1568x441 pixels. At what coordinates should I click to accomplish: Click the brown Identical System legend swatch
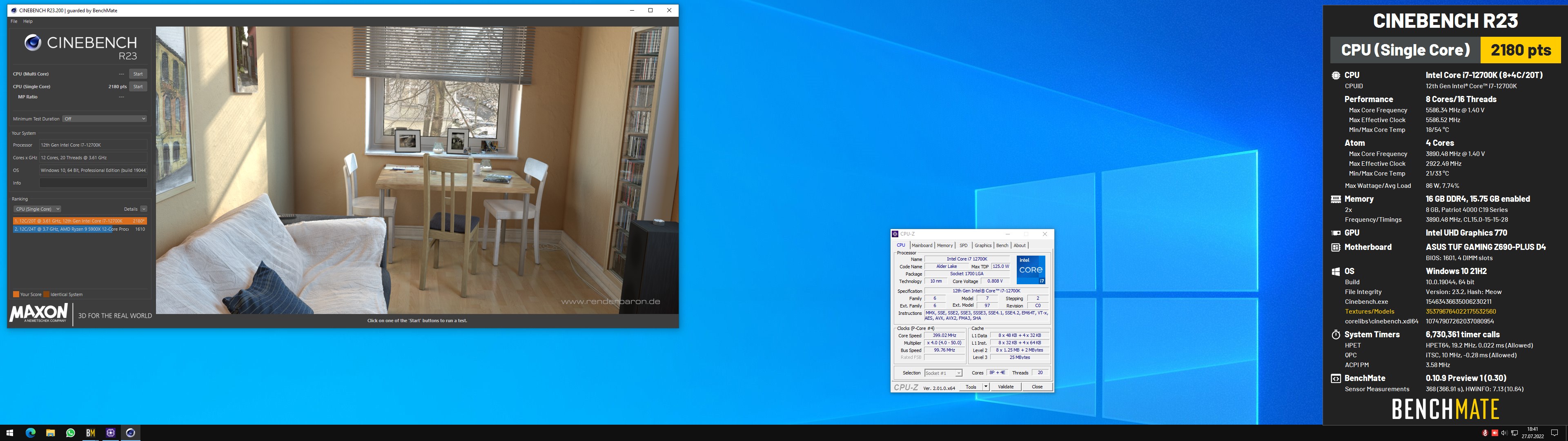point(46,294)
